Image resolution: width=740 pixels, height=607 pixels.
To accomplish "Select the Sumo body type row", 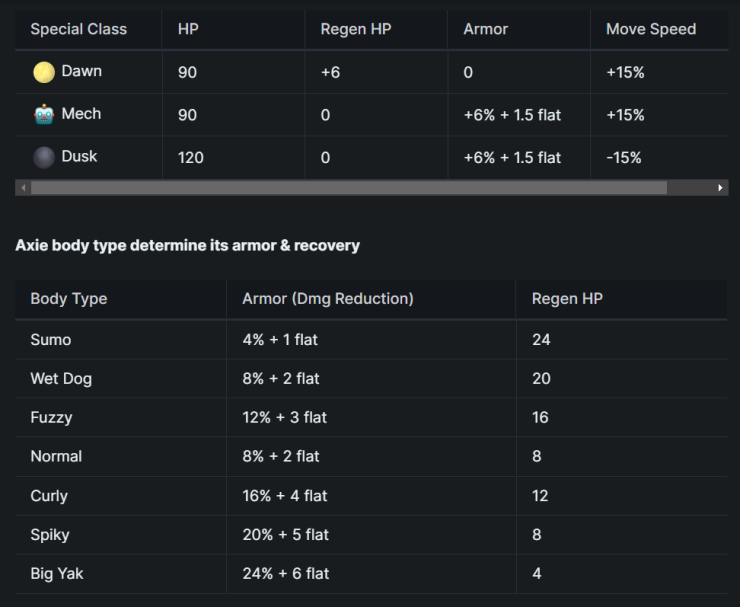I will (371, 340).
